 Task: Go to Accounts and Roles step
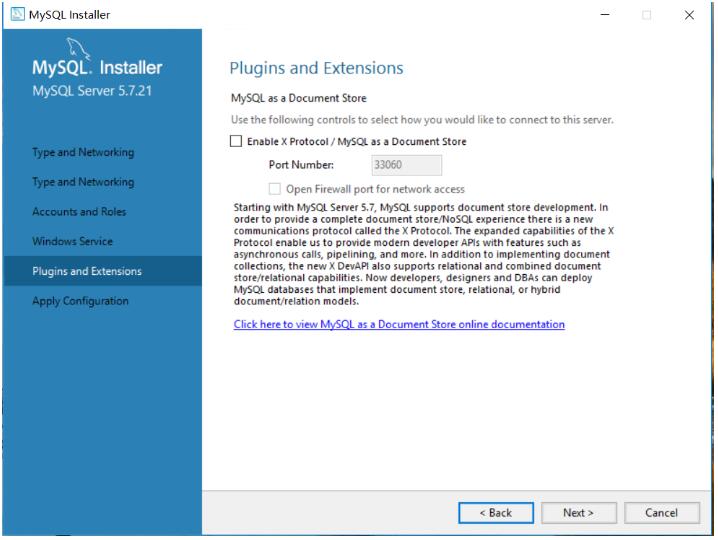coord(79,212)
